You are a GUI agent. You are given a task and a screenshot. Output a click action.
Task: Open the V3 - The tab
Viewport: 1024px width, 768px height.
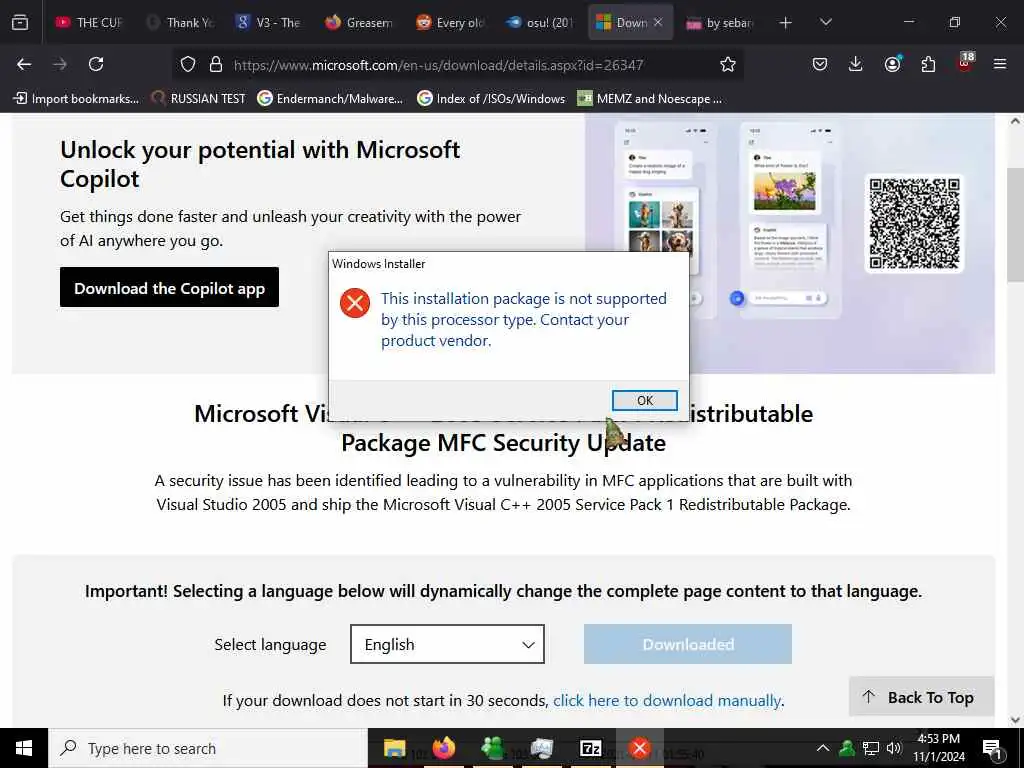click(x=269, y=22)
